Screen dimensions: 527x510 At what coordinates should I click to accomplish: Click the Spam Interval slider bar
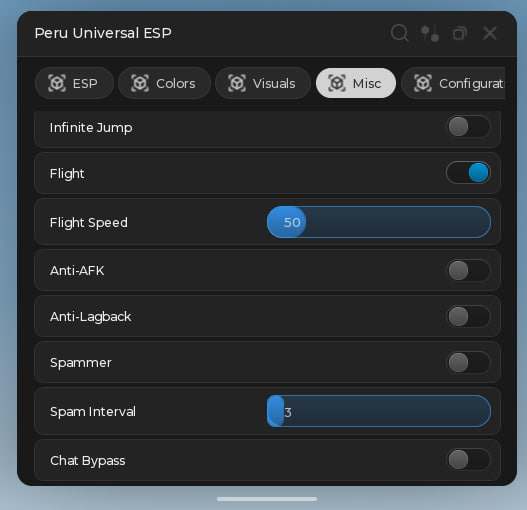[379, 411]
